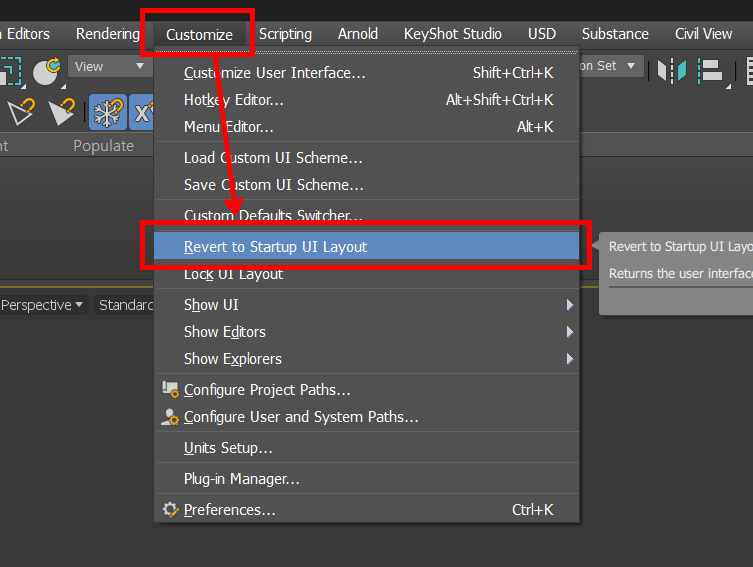Expand the Show Editors submenu

coord(367,332)
